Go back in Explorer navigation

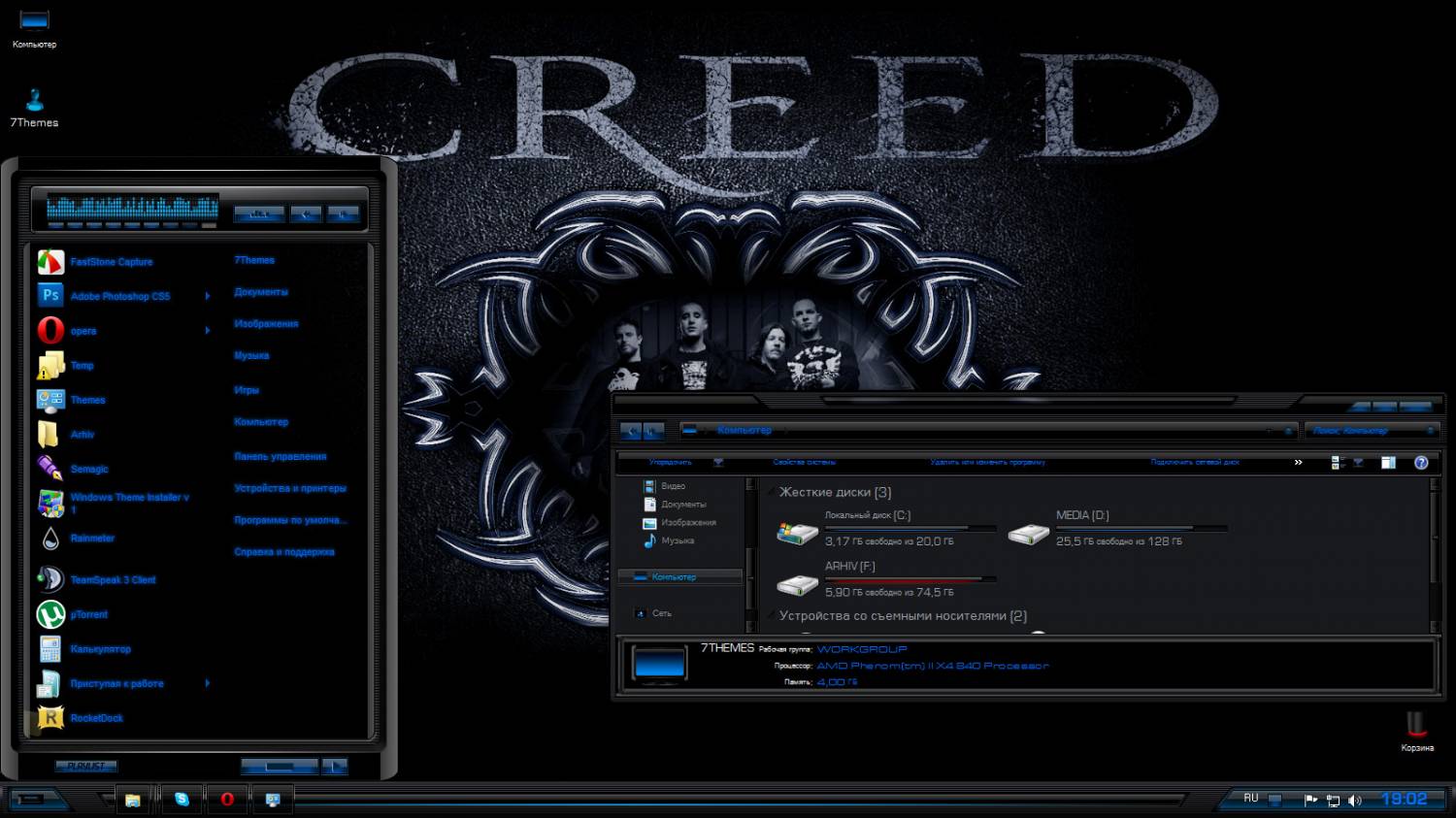pos(631,430)
